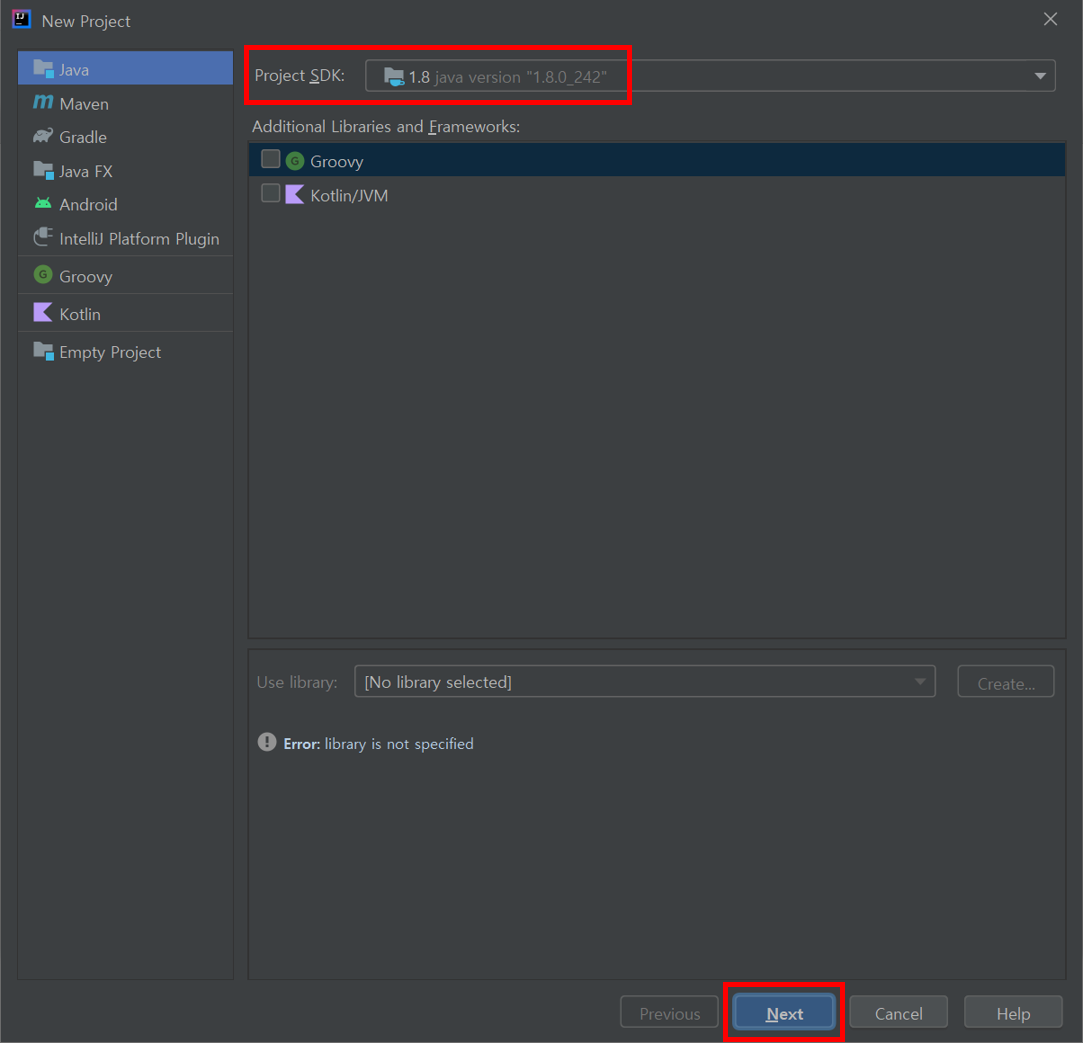Click the 'library is not specified' error text
This screenshot has height=1043, width=1083.
(399, 744)
